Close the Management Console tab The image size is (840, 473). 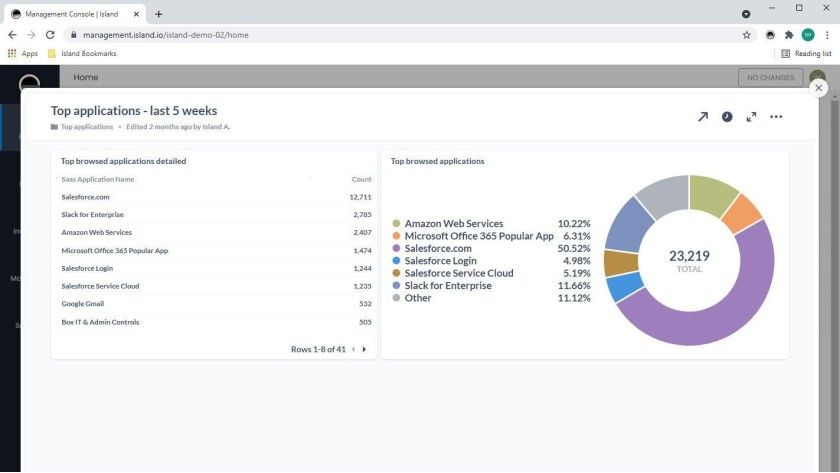[x=136, y=14]
